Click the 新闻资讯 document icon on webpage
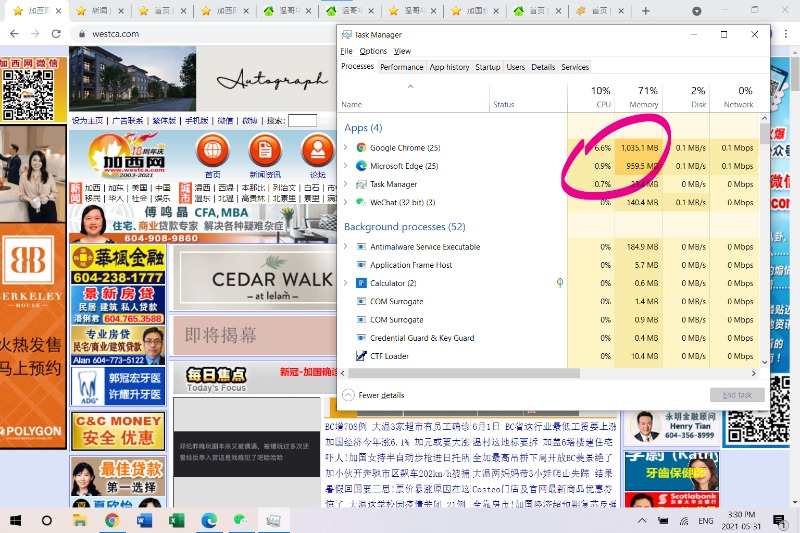The image size is (800, 533). click(265, 151)
